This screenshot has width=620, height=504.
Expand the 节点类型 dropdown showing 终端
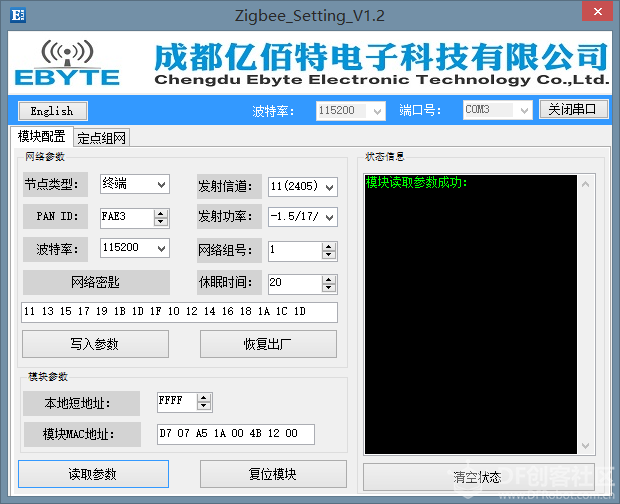point(135,184)
